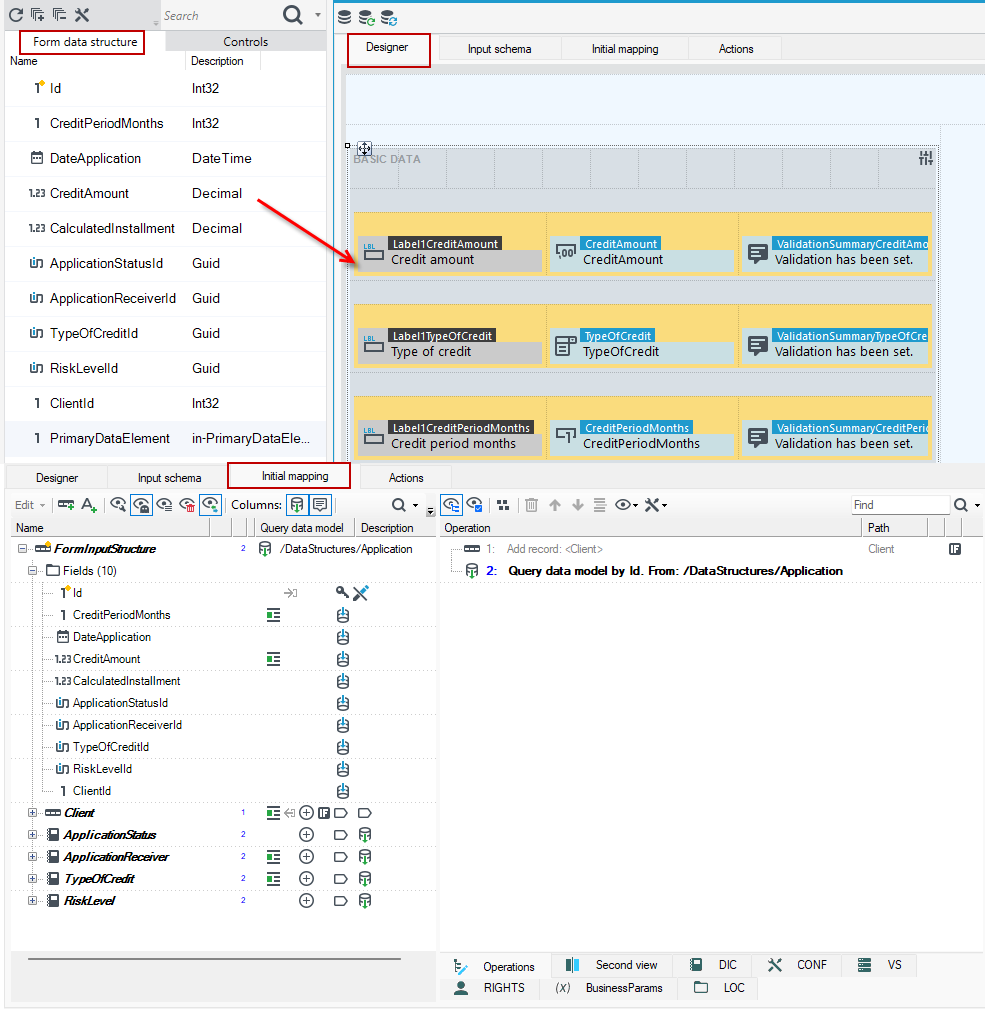
Task: Click the Find input field in operations panel
Action: click(901, 505)
